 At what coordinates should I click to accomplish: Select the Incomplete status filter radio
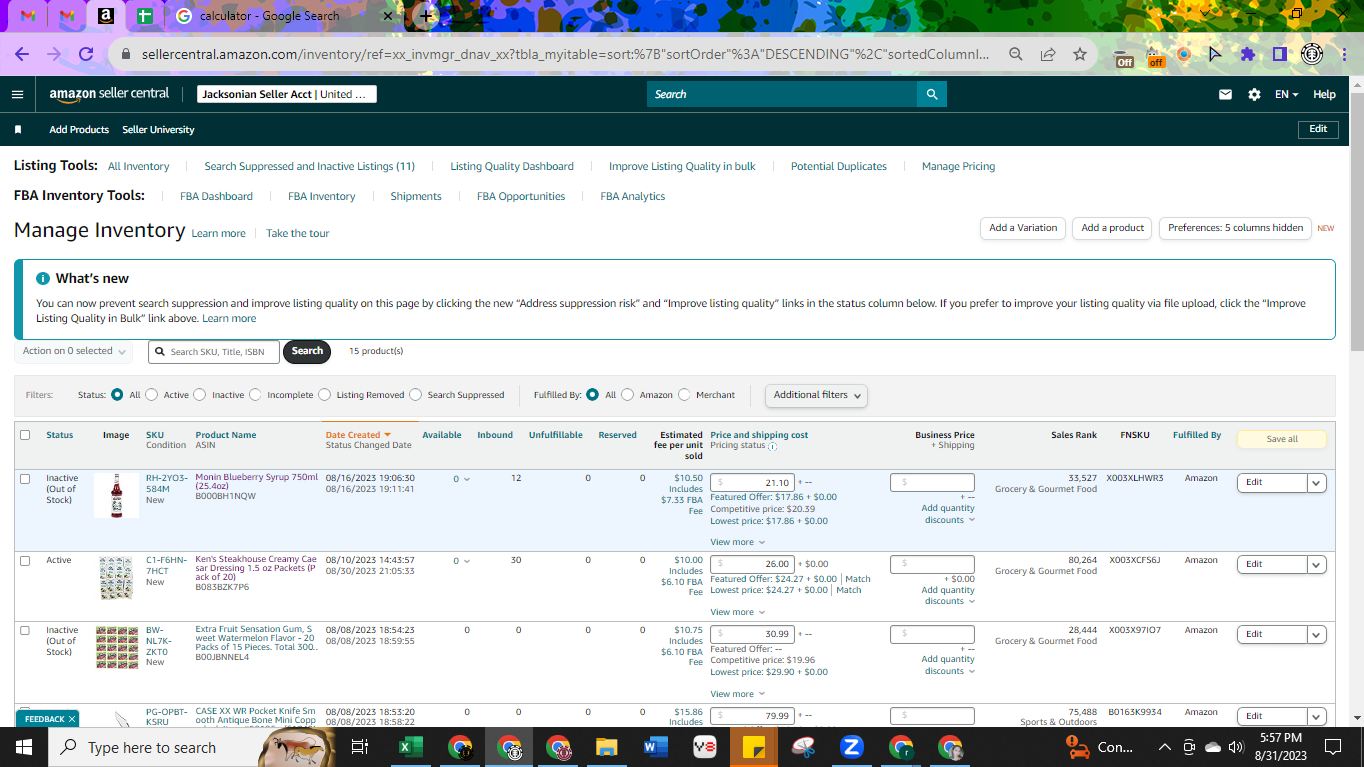(x=255, y=395)
